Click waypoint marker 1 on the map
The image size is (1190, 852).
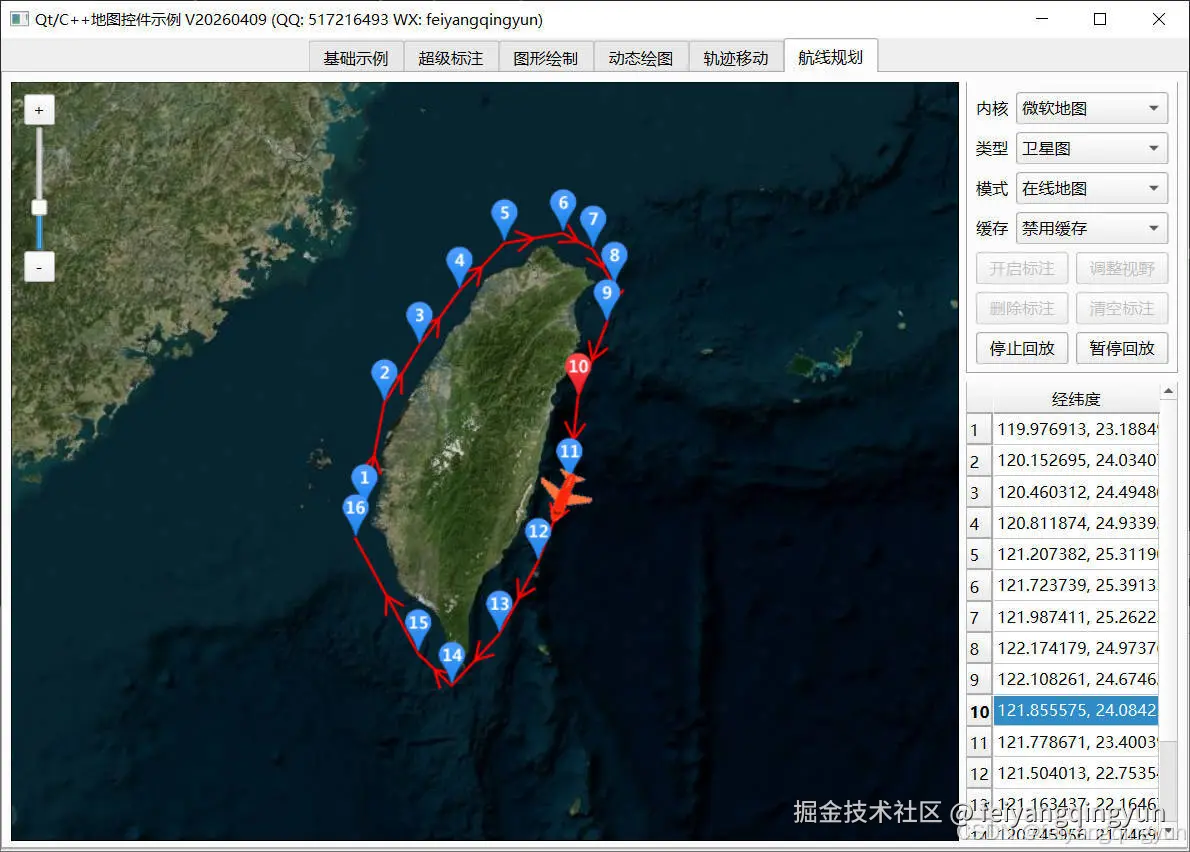tap(364, 480)
